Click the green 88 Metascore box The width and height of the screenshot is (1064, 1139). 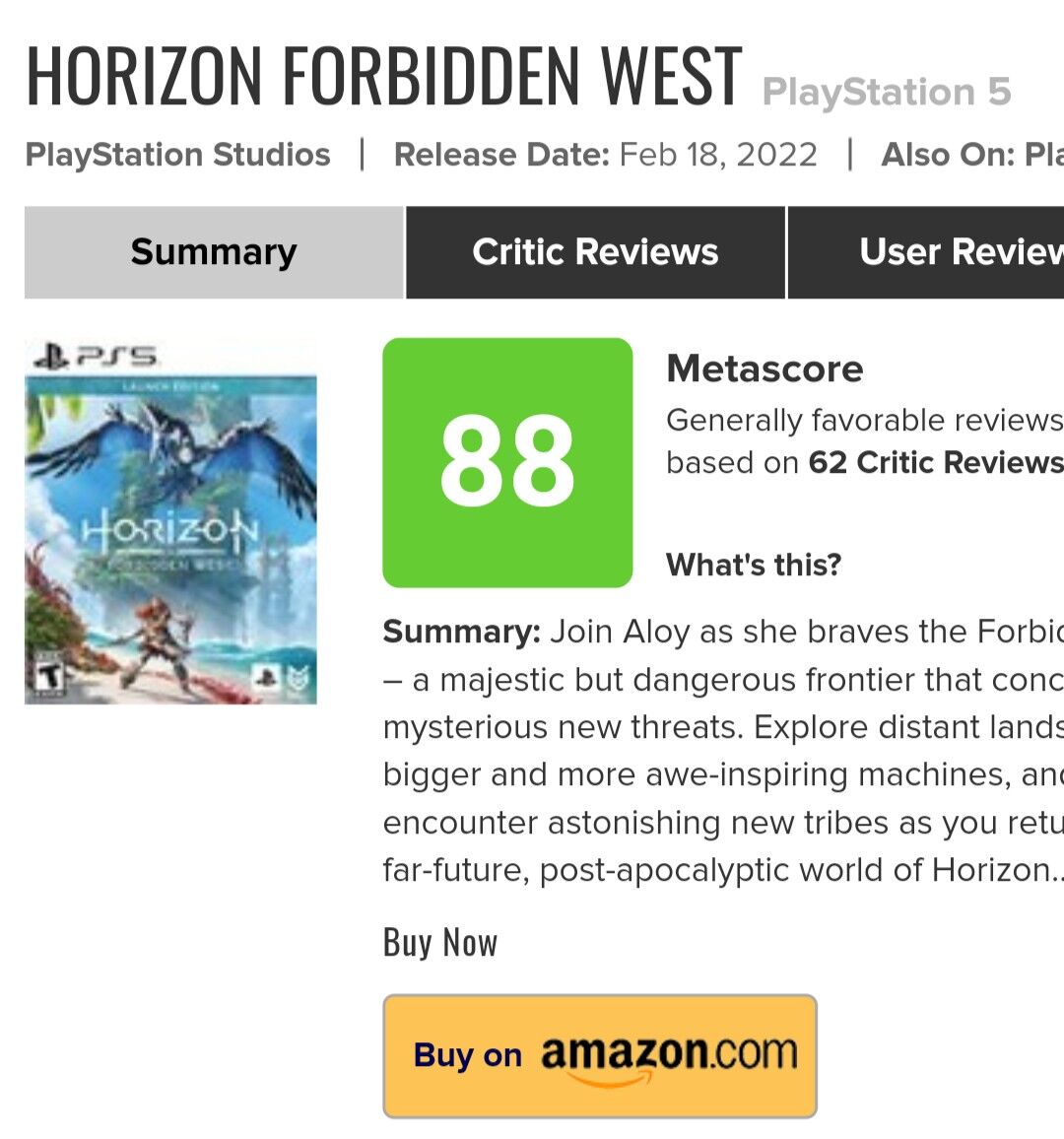click(x=507, y=462)
